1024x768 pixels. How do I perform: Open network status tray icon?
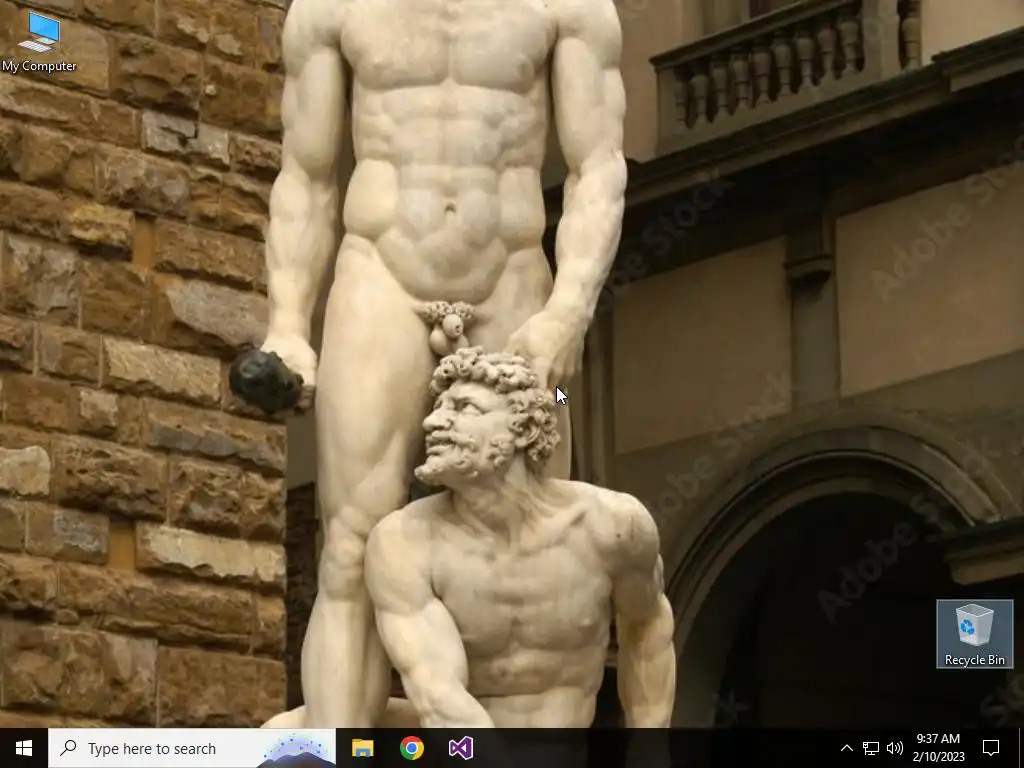coord(871,748)
